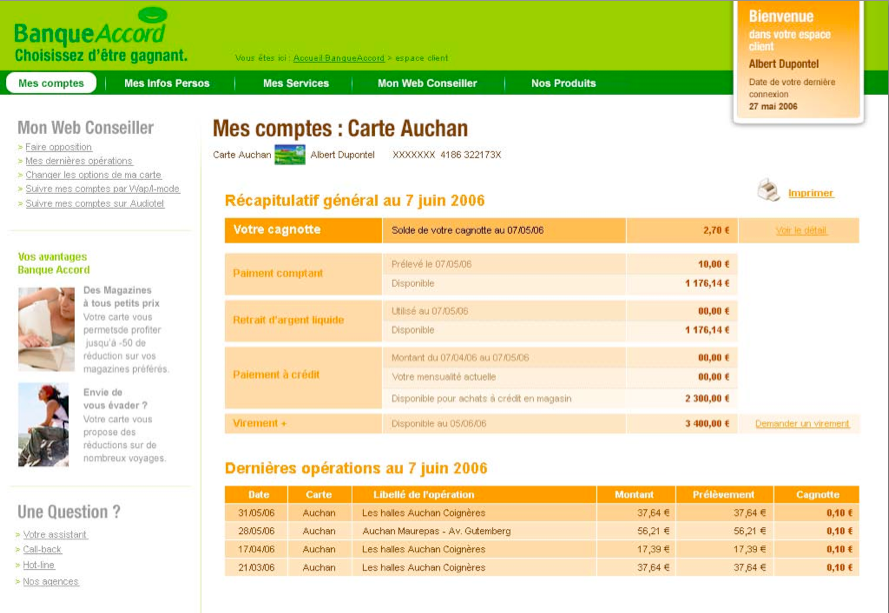
Task: Click the Solde de votre cagnotte au 07/05/06 text
Action: 468,230
